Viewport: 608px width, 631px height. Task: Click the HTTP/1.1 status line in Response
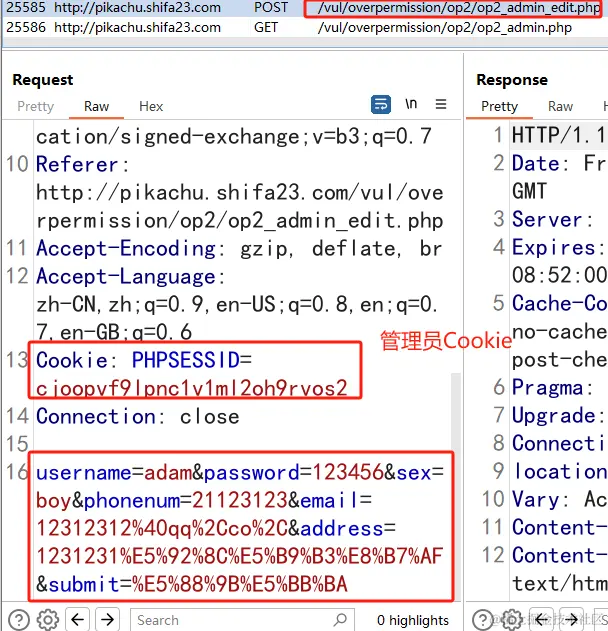click(x=559, y=135)
